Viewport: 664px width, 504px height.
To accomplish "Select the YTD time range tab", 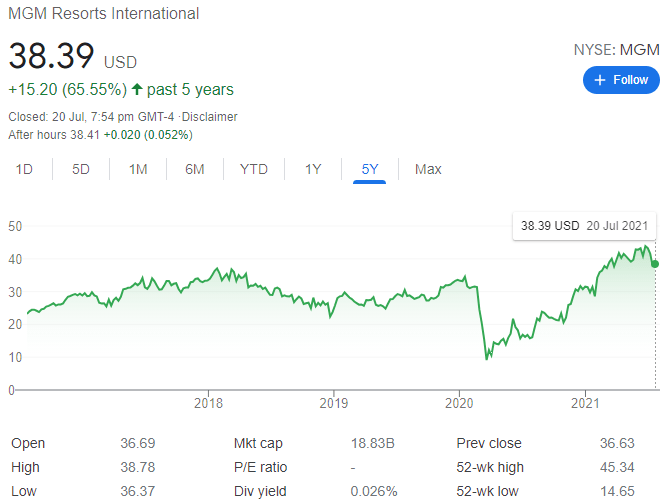I will click(254, 169).
